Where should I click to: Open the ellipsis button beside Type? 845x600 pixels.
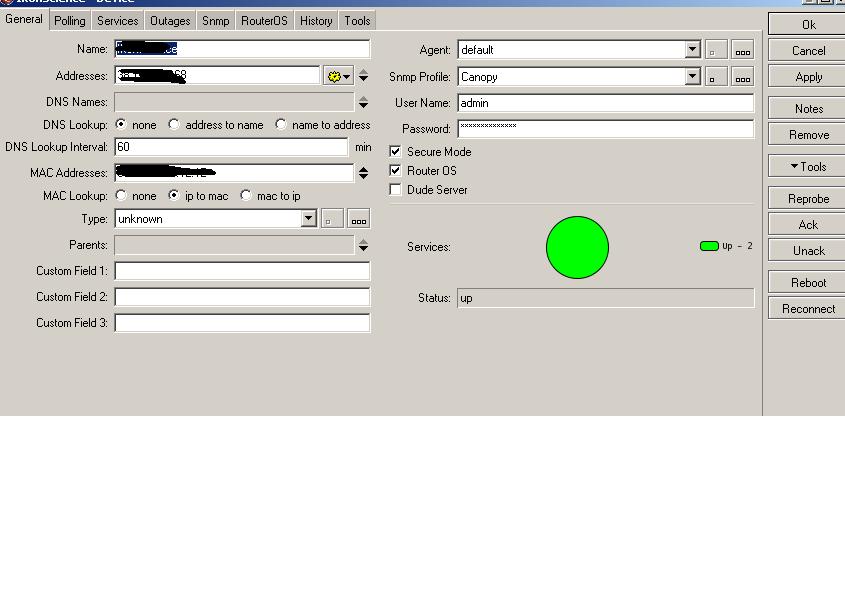358,219
